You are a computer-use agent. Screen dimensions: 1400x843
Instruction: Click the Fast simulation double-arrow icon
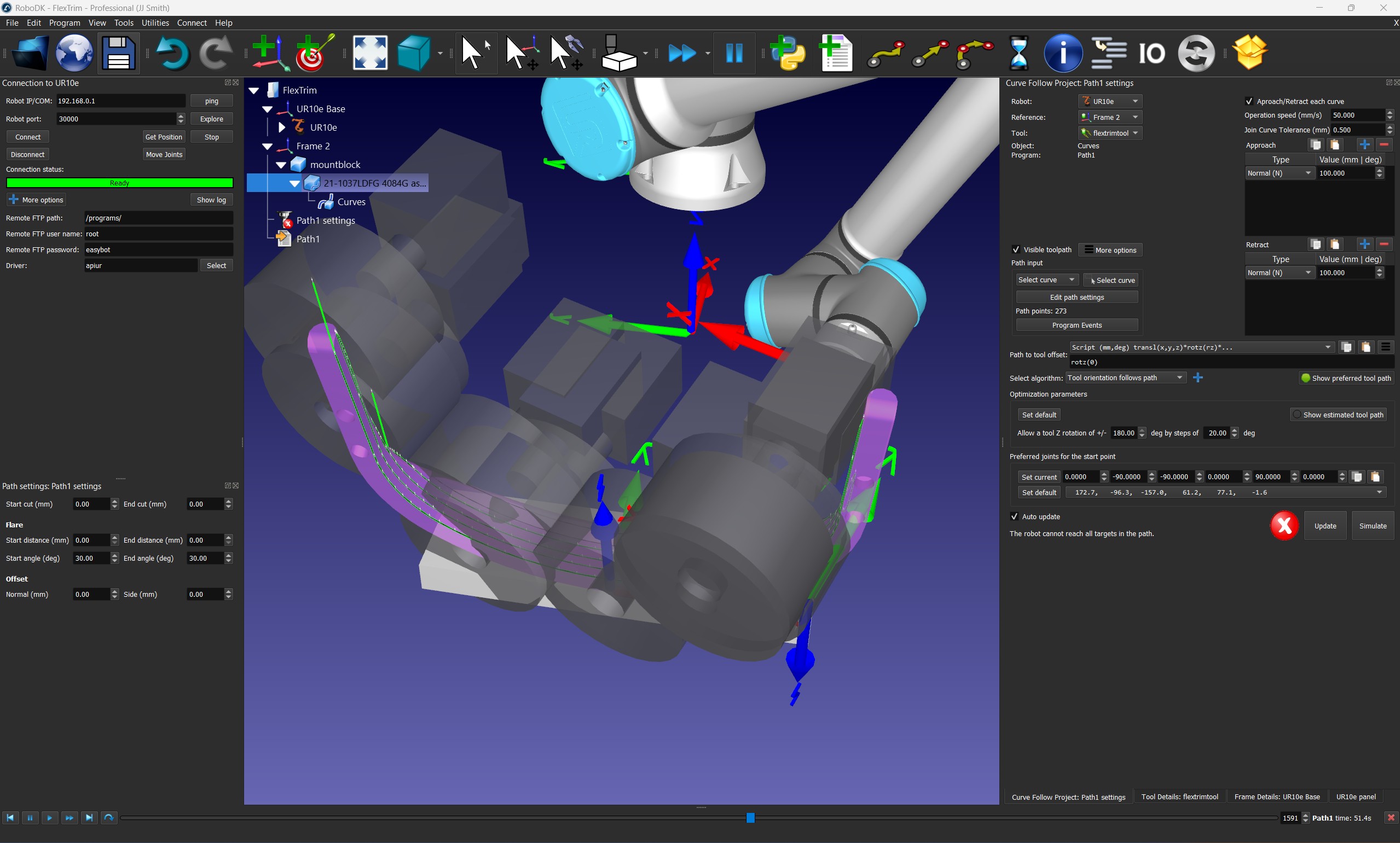(x=682, y=54)
